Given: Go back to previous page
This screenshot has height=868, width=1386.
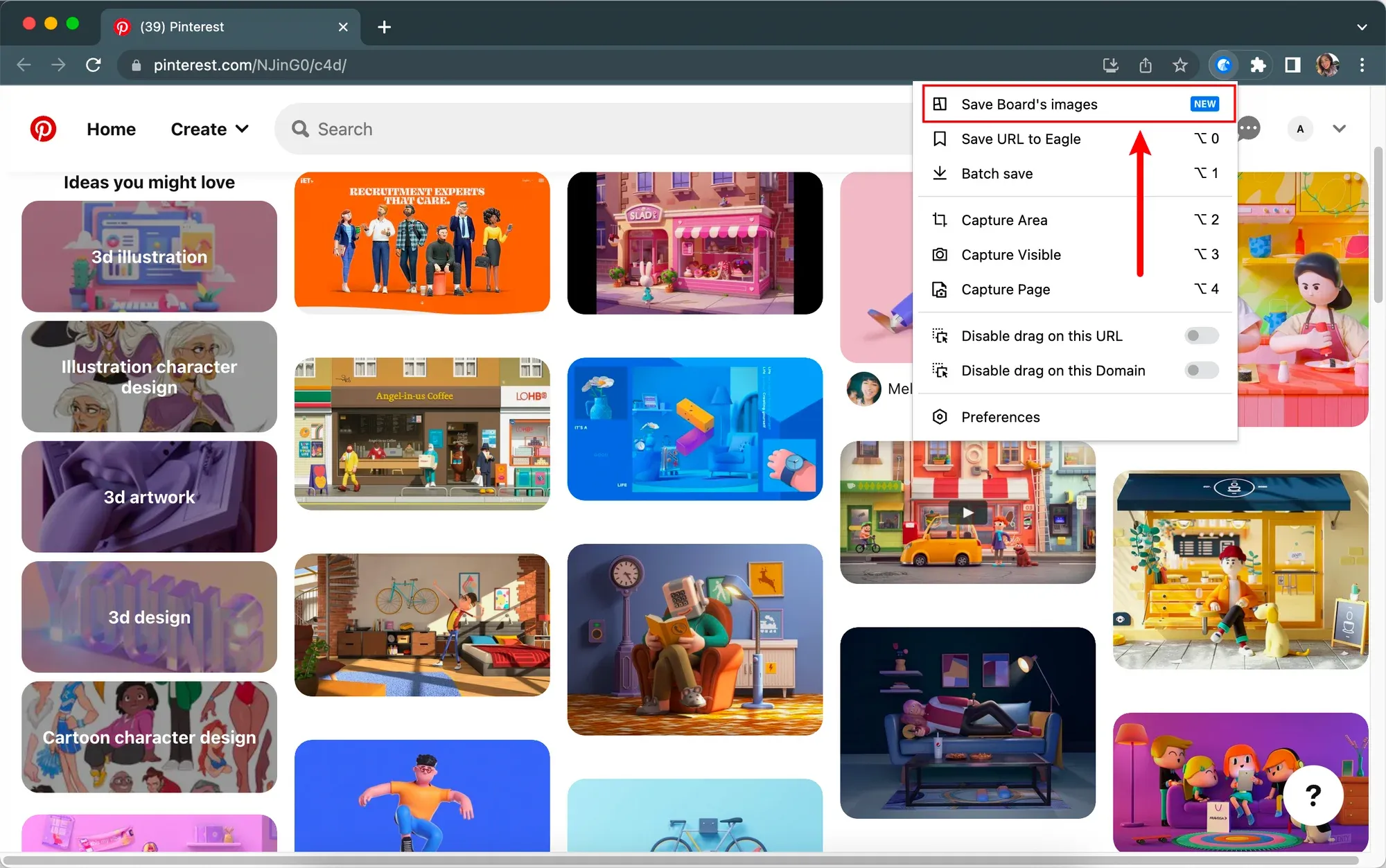Looking at the screenshot, I should [24, 65].
